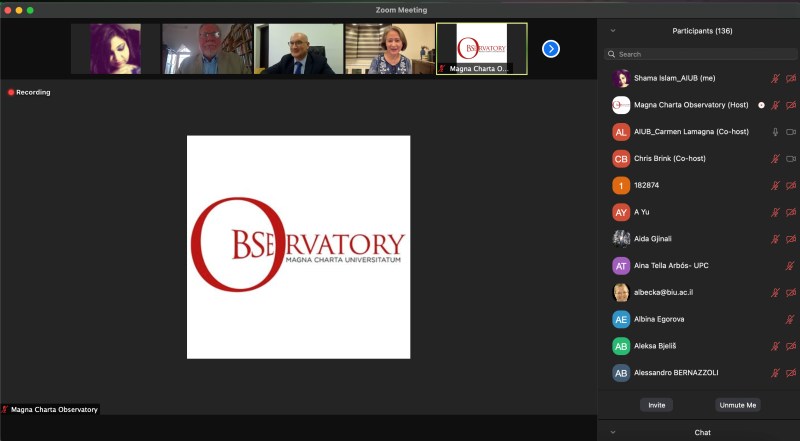Click muted mic icon for Aina Tella Arbós
Image resolution: width=800 pixels, height=441 pixels.
(791, 266)
